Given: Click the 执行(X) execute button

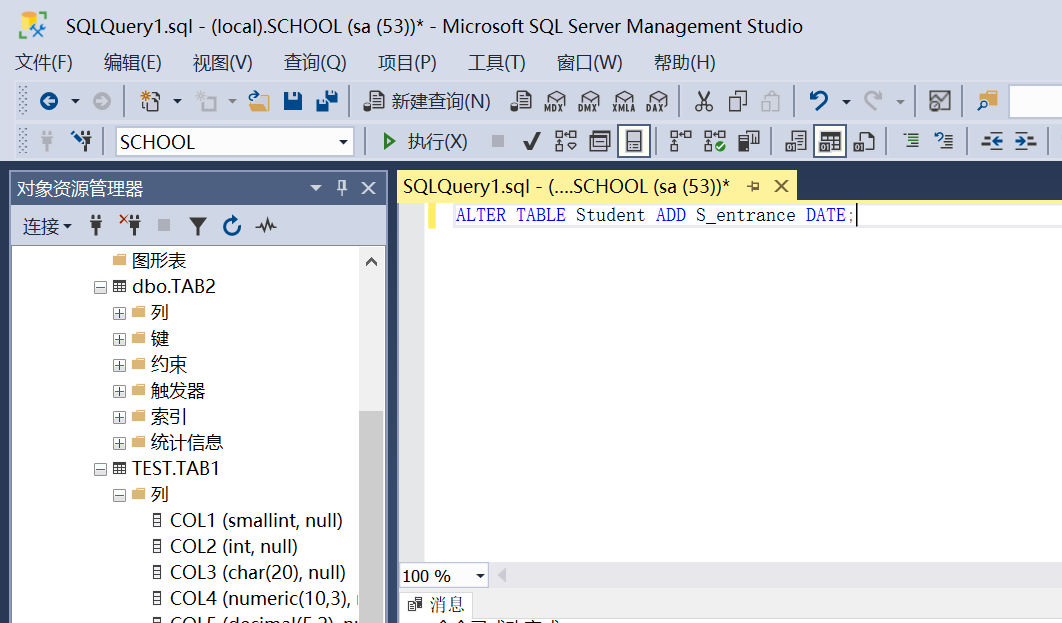Looking at the screenshot, I should tap(424, 142).
